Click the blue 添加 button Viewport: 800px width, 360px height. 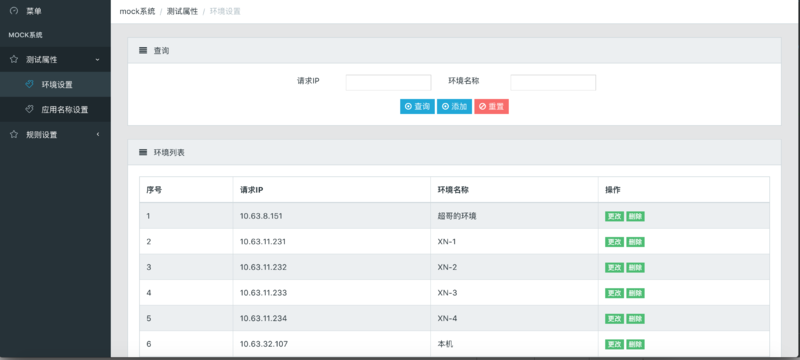click(455, 107)
